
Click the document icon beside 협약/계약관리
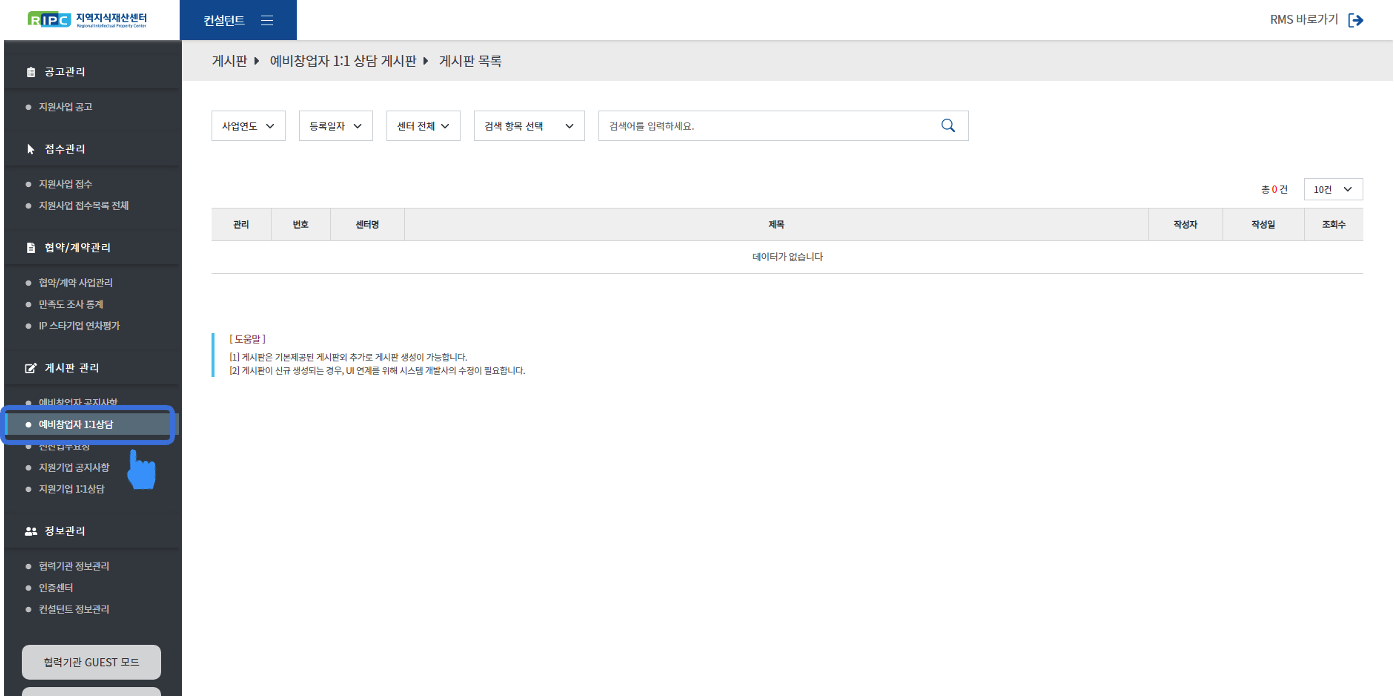pos(31,248)
